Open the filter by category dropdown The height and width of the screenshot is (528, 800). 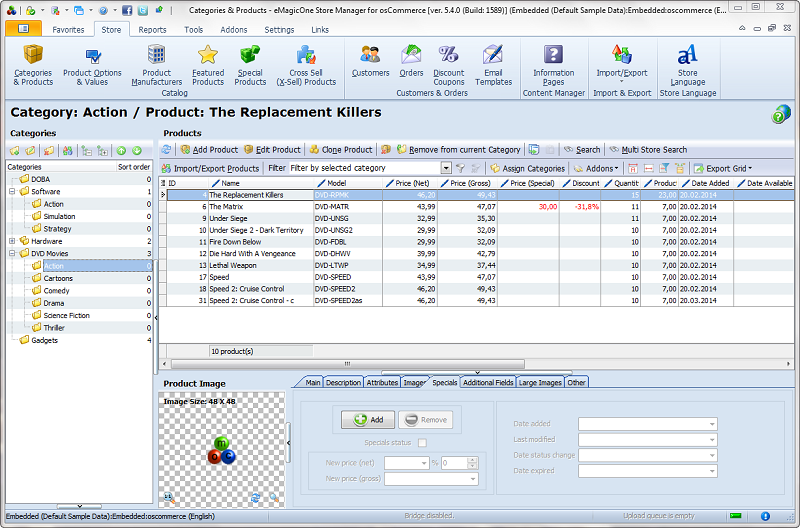point(446,168)
